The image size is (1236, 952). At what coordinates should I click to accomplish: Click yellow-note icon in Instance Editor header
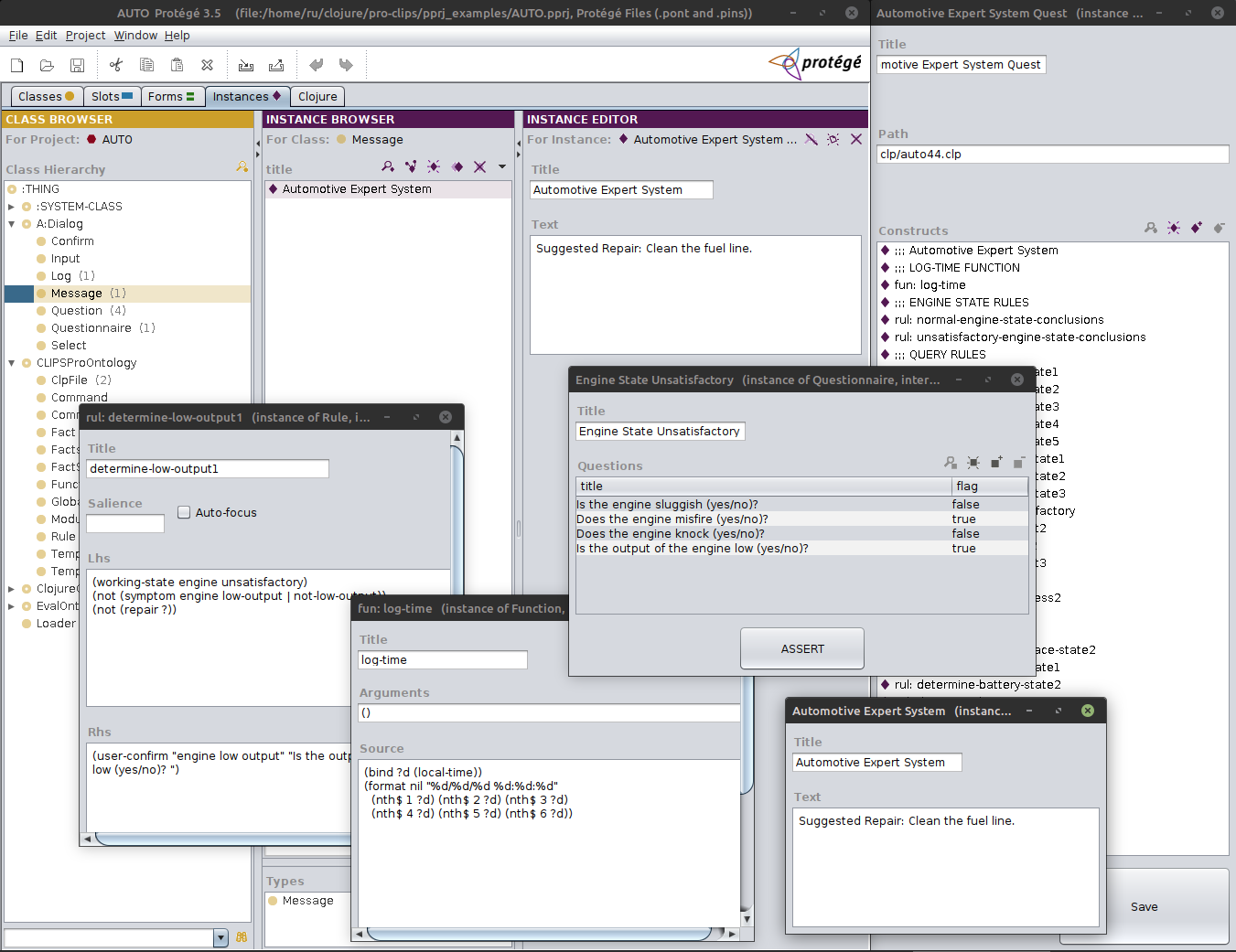click(833, 139)
